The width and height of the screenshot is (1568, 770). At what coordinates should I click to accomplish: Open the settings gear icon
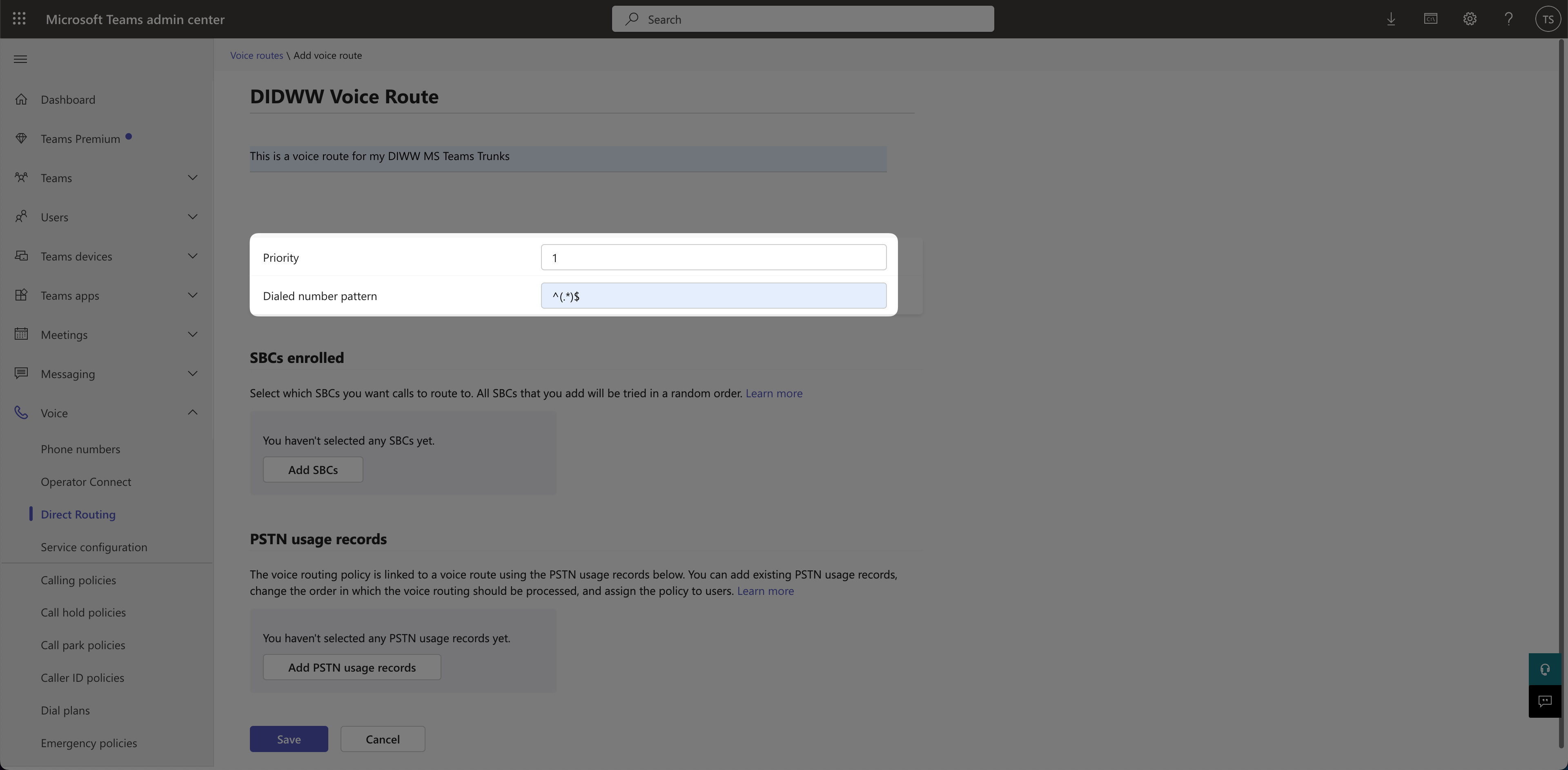point(1470,19)
